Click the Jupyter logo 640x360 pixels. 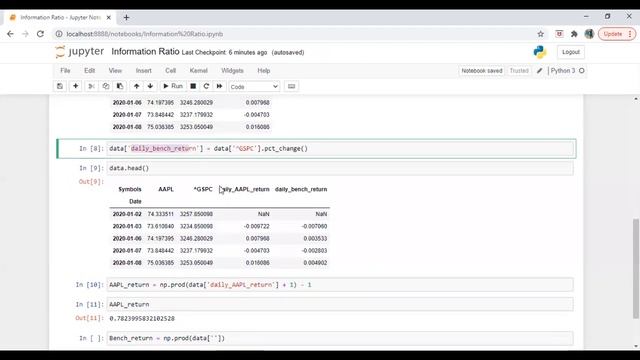80,52
